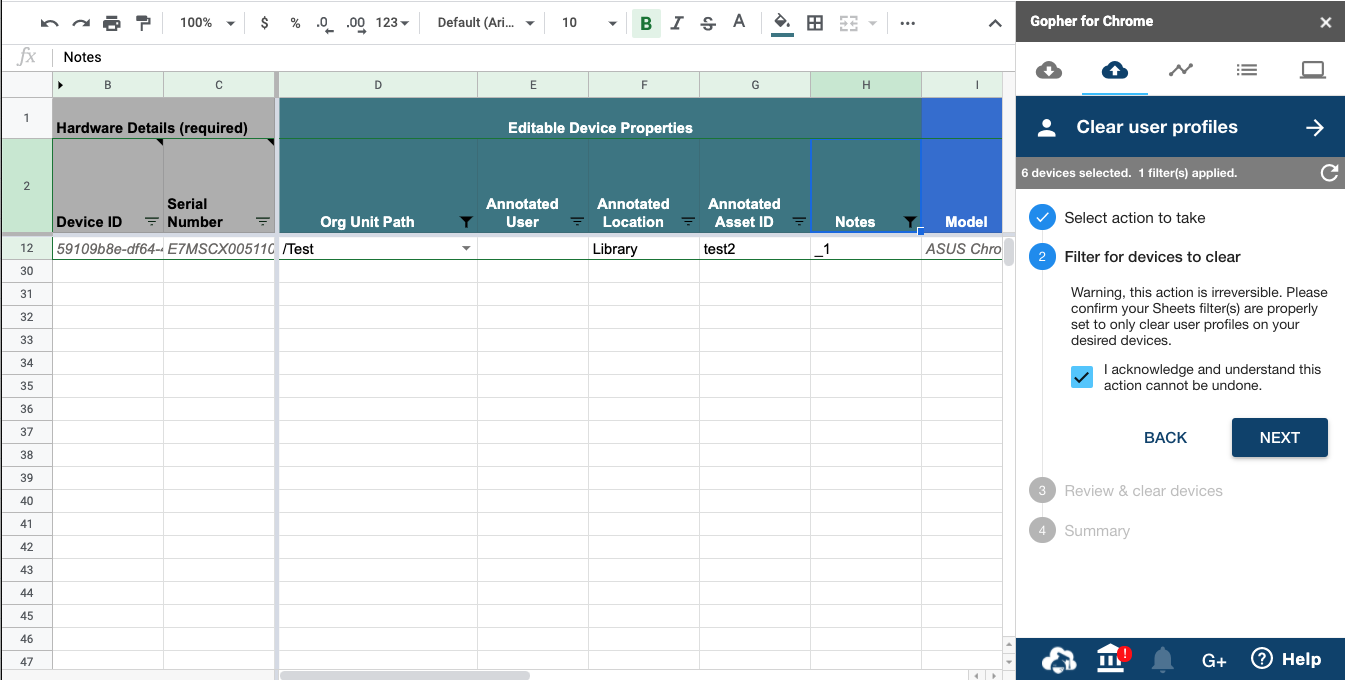Click the BACK button
Image resolution: width=1345 pixels, height=680 pixels.
tap(1165, 438)
